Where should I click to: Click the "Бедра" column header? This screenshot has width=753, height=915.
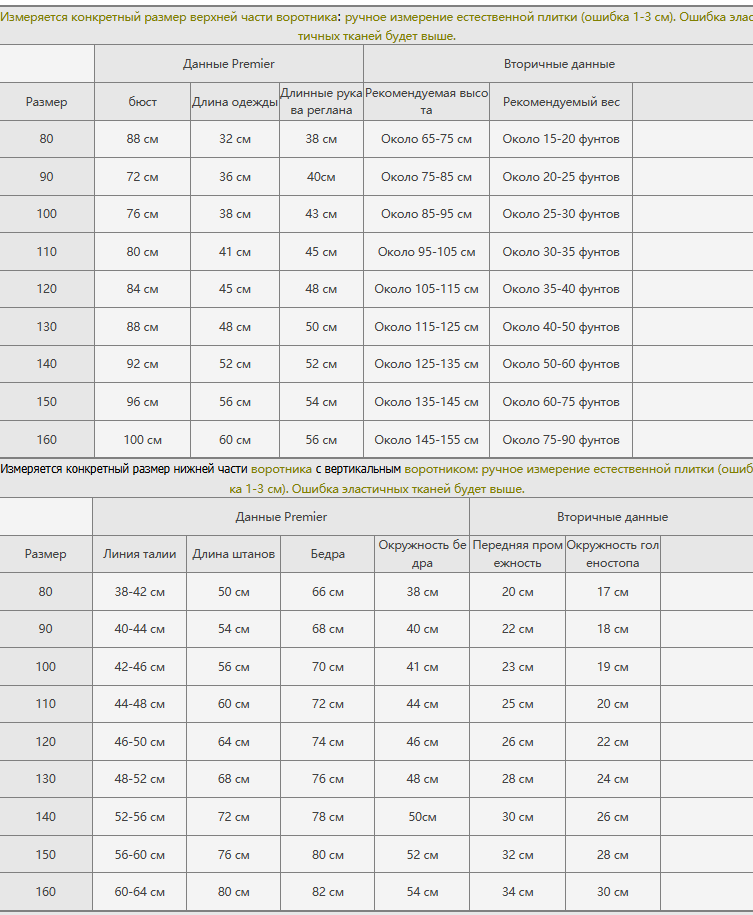click(327, 554)
